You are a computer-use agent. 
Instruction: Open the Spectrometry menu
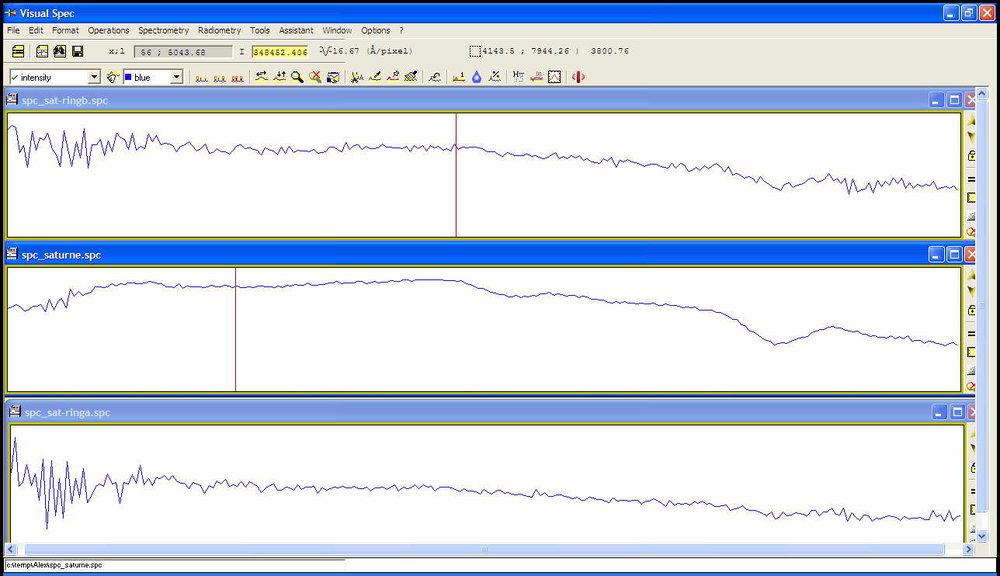(x=163, y=30)
